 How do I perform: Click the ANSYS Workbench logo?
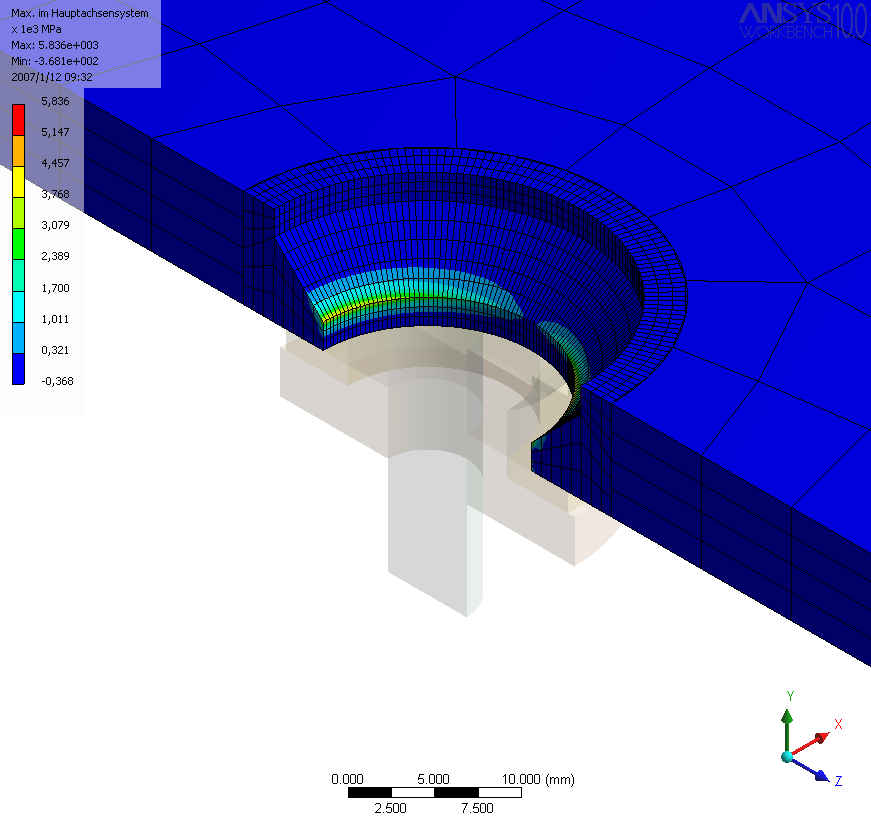pyautogui.click(x=802, y=20)
